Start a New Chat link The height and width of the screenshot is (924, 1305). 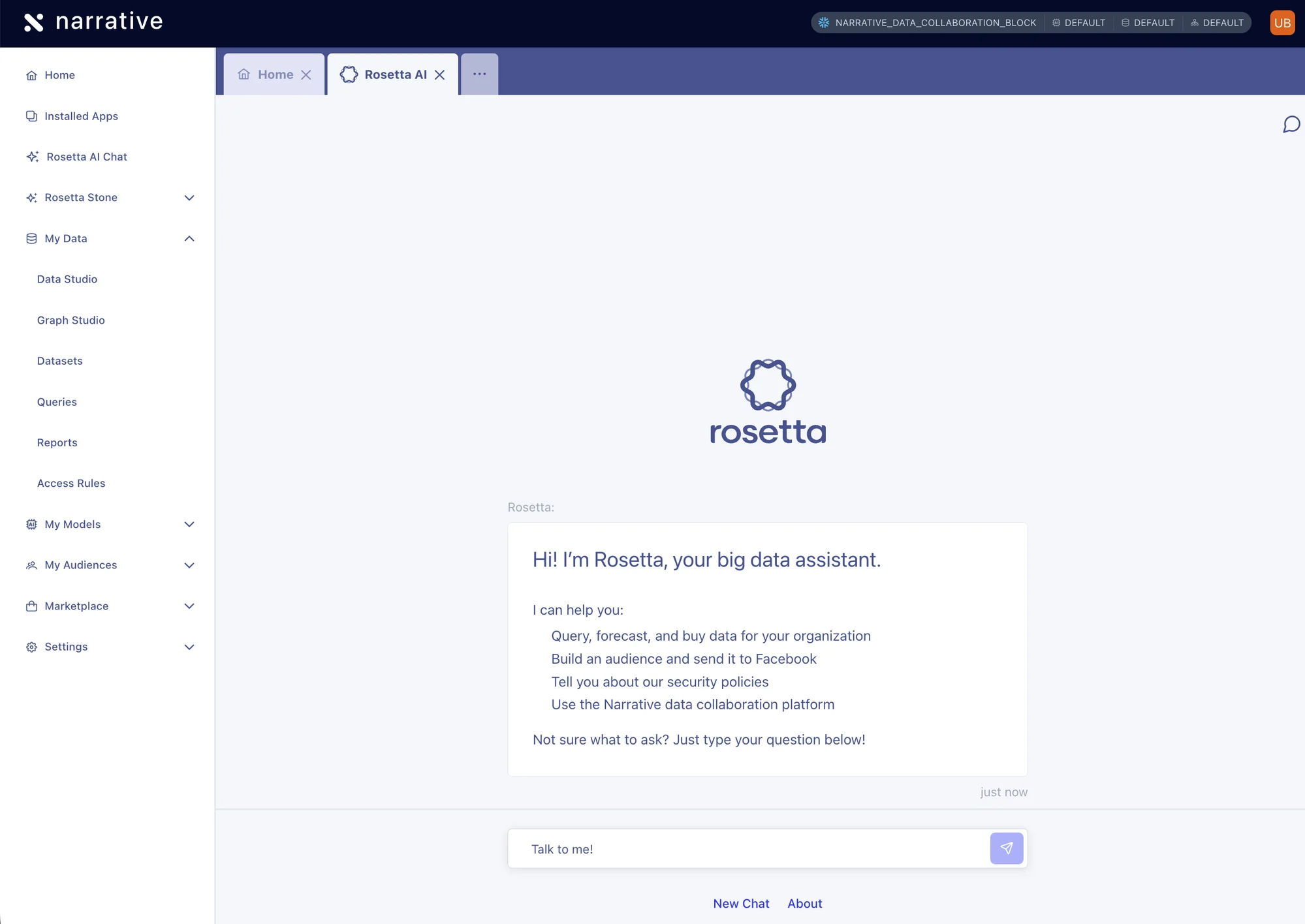(741, 904)
